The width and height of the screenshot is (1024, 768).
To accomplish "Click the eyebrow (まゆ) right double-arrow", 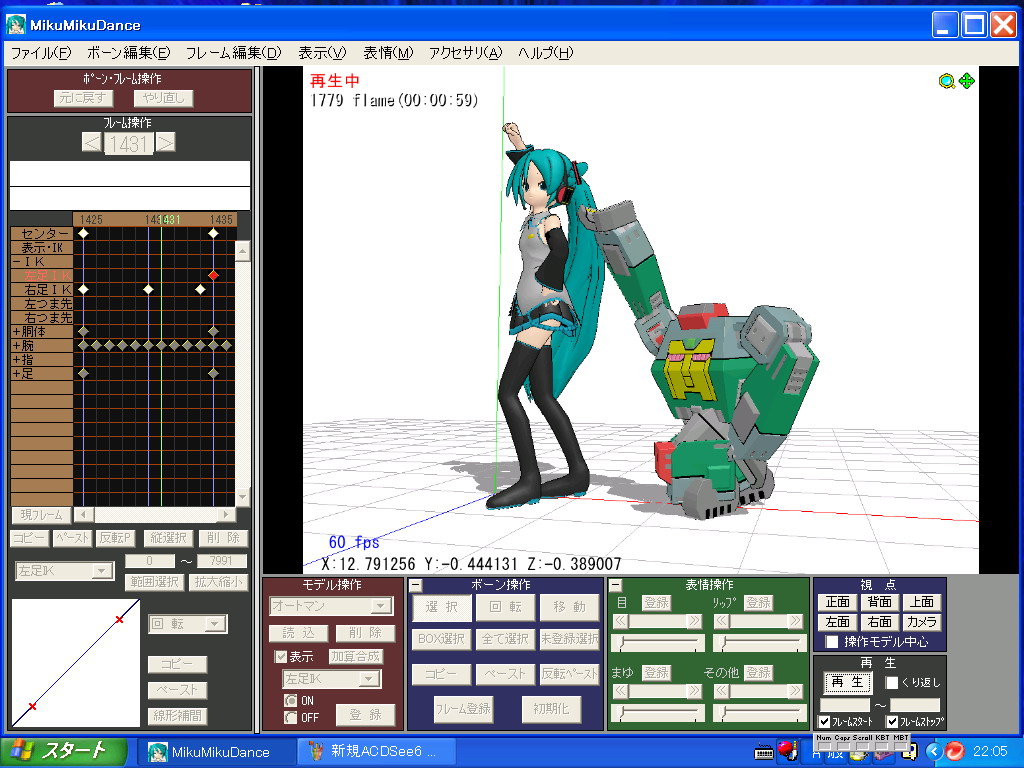I will 694,690.
